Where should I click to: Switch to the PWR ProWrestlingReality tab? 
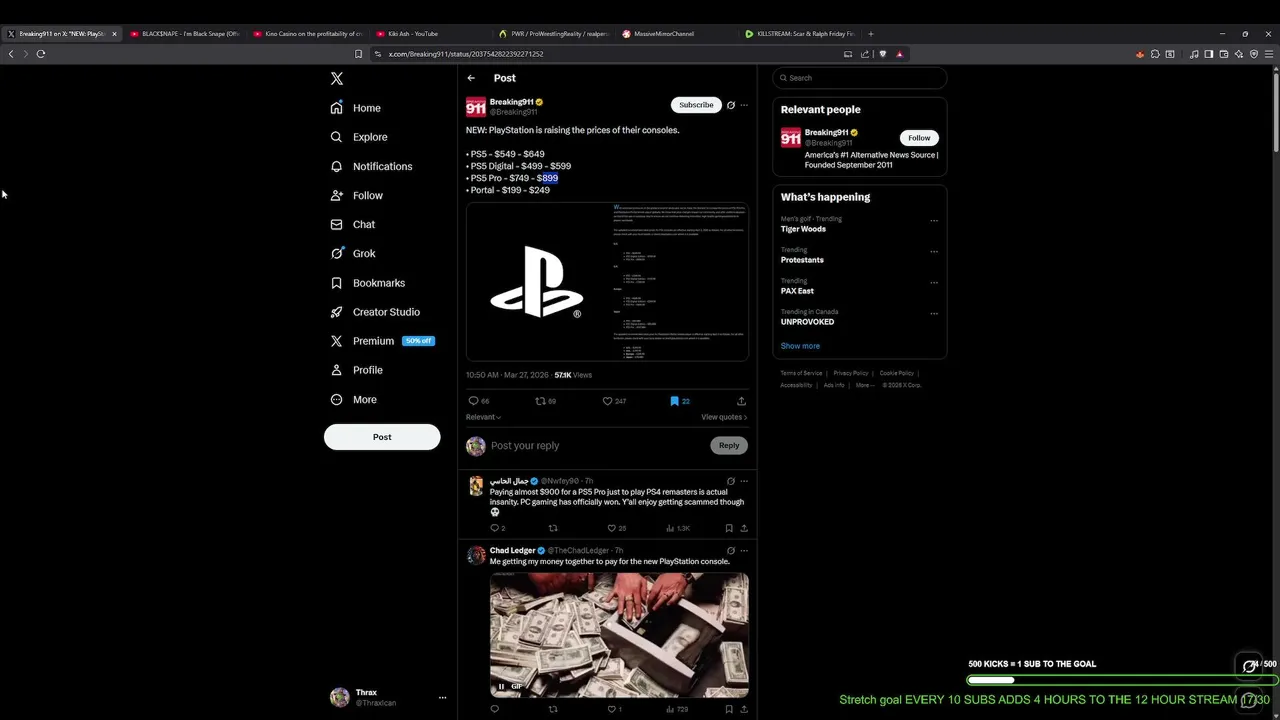click(x=553, y=34)
